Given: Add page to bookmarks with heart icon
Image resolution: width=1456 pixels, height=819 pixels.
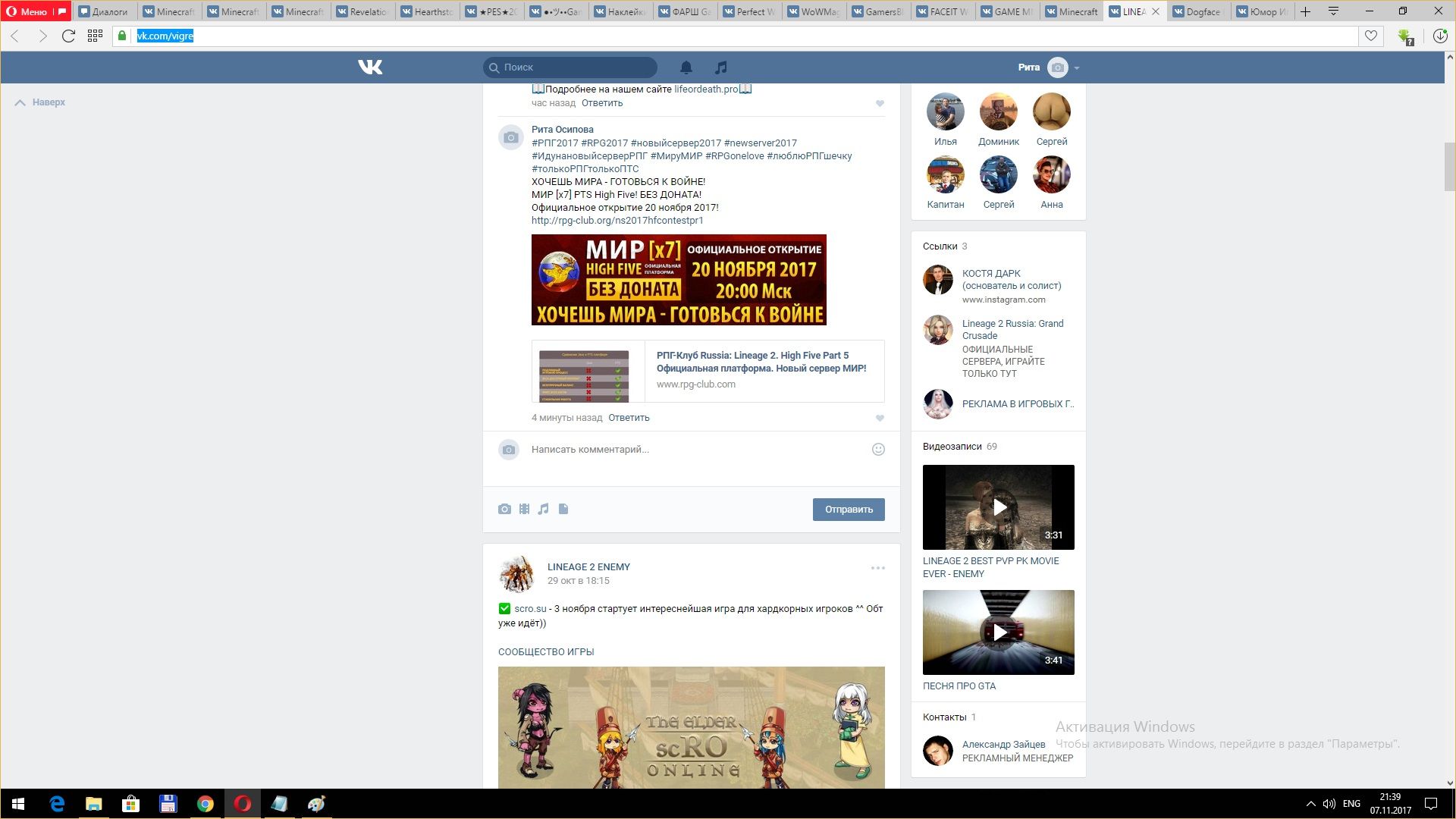Looking at the screenshot, I should (x=1371, y=36).
